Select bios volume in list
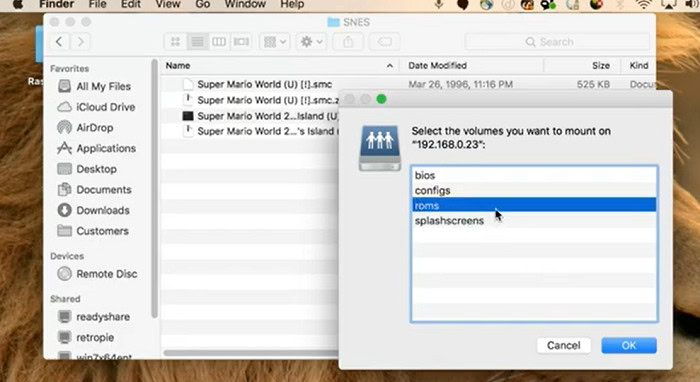This screenshot has width=700, height=382. point(534,175)
